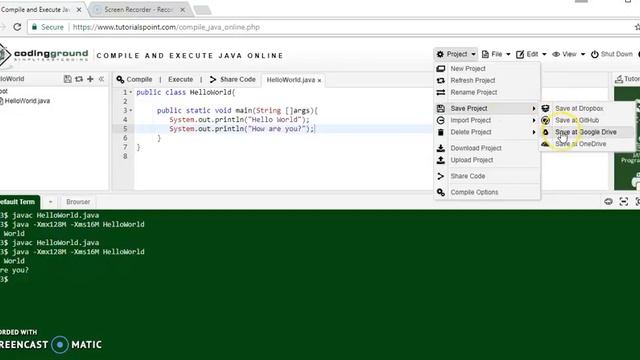Fold the code at line 3

pos(131,110)
